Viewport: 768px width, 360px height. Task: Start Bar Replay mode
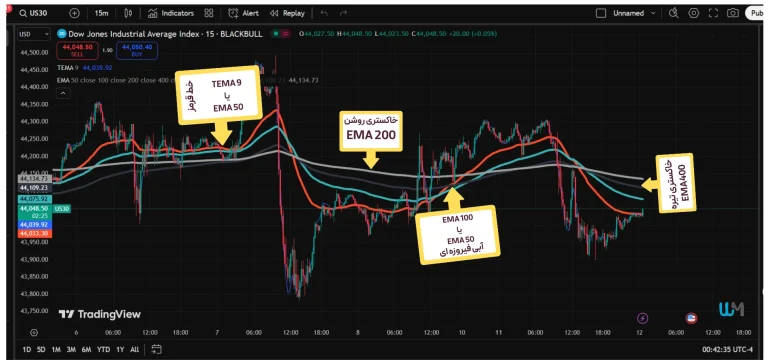(x=288, y=13)
